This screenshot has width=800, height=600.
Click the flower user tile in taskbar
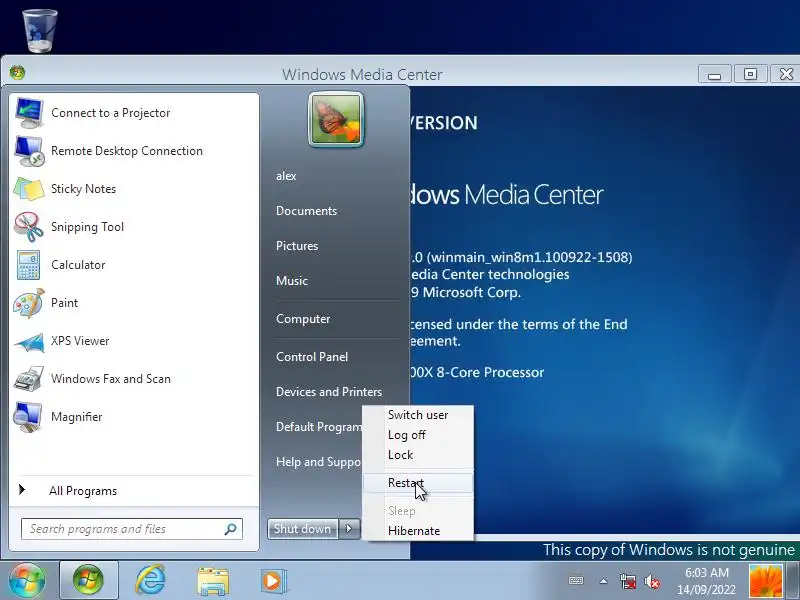pos(765,582)
